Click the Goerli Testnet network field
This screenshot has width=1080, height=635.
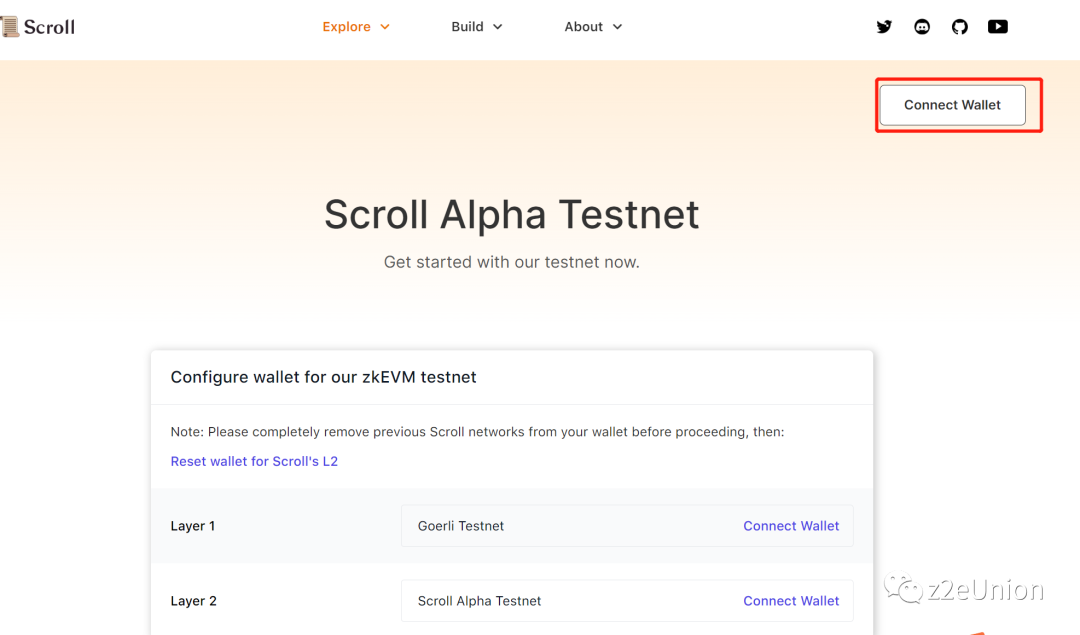[461, 526]
